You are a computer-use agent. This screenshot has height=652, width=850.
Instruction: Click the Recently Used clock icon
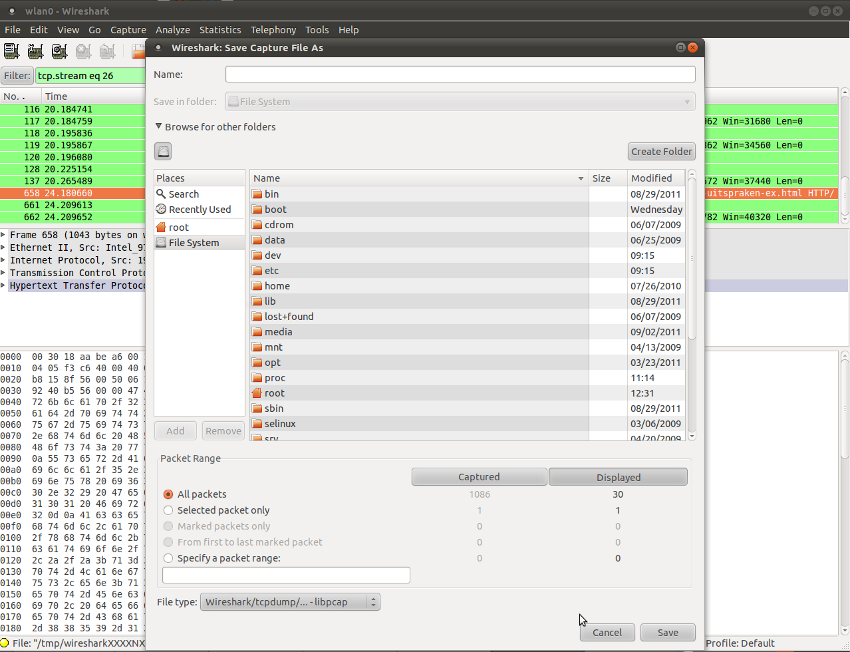(x=160, y=209)
